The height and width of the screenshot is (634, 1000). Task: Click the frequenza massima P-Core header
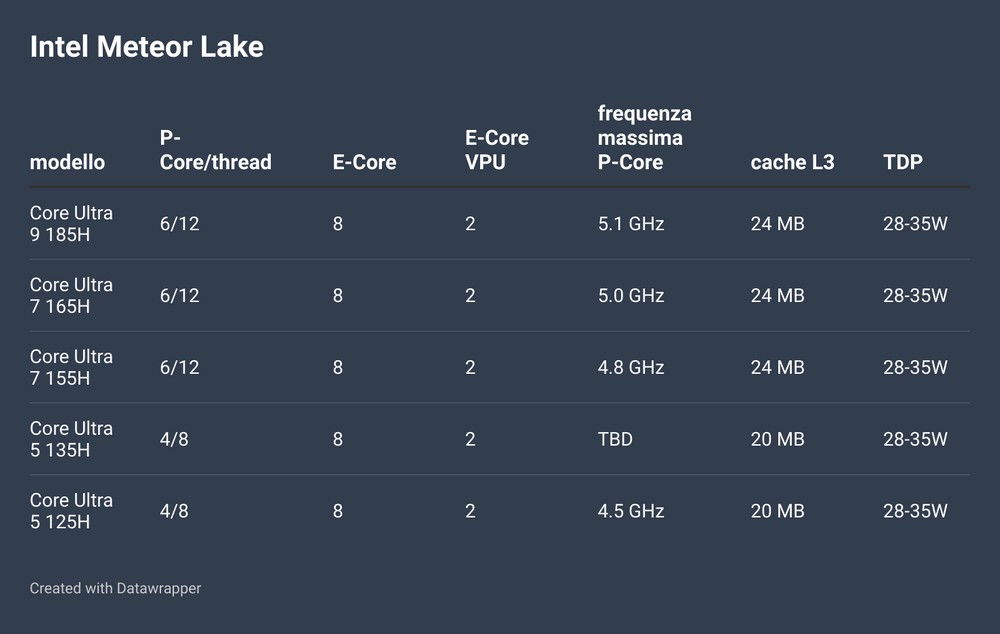pos(644,138)
